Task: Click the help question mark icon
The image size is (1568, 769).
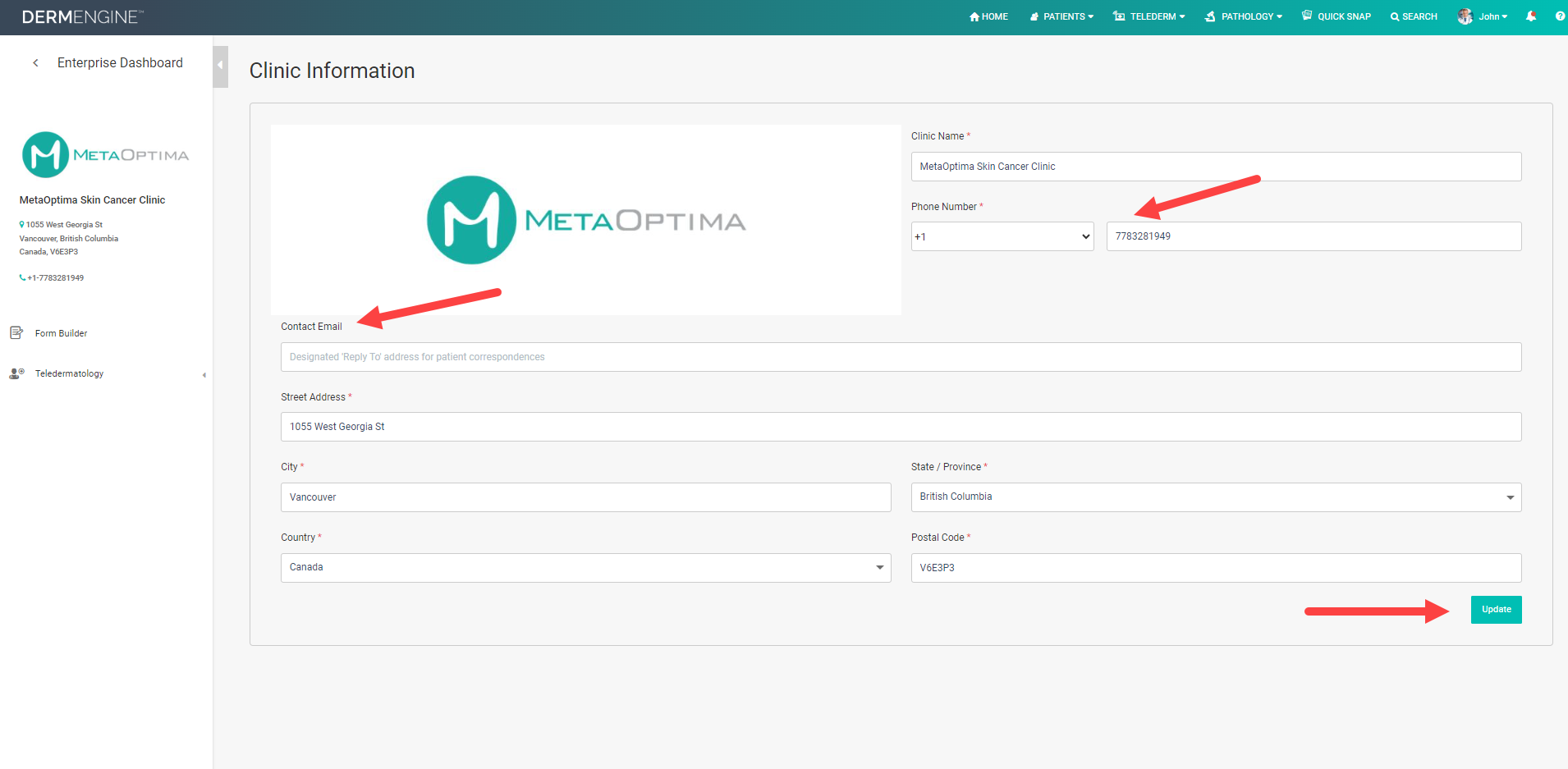Action: click(1560, 16)
